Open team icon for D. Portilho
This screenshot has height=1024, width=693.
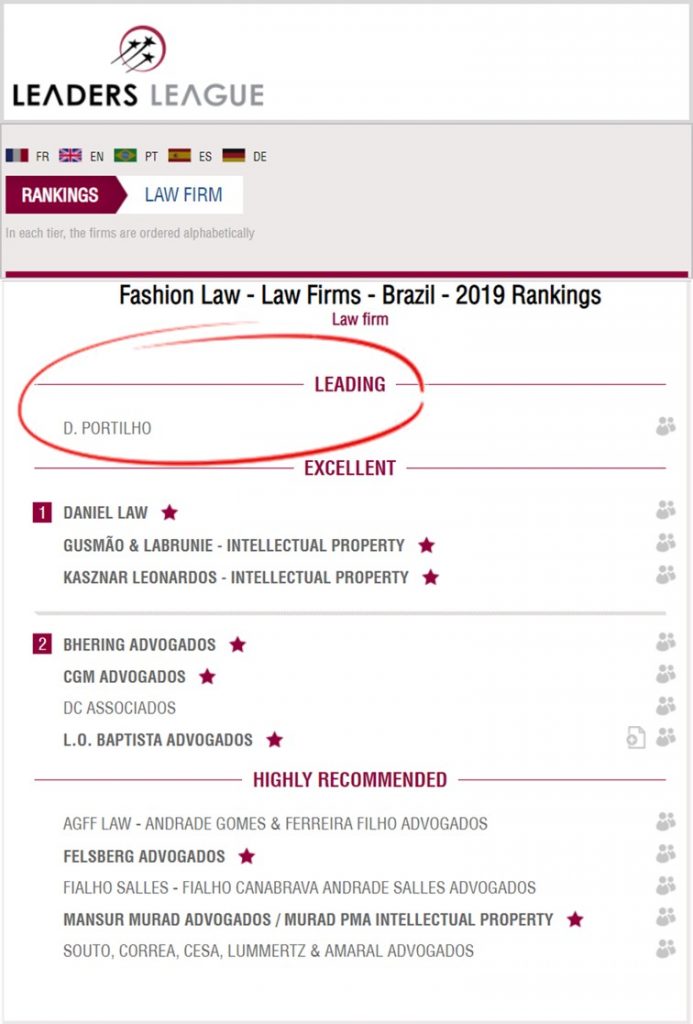[x=666, y=426]
